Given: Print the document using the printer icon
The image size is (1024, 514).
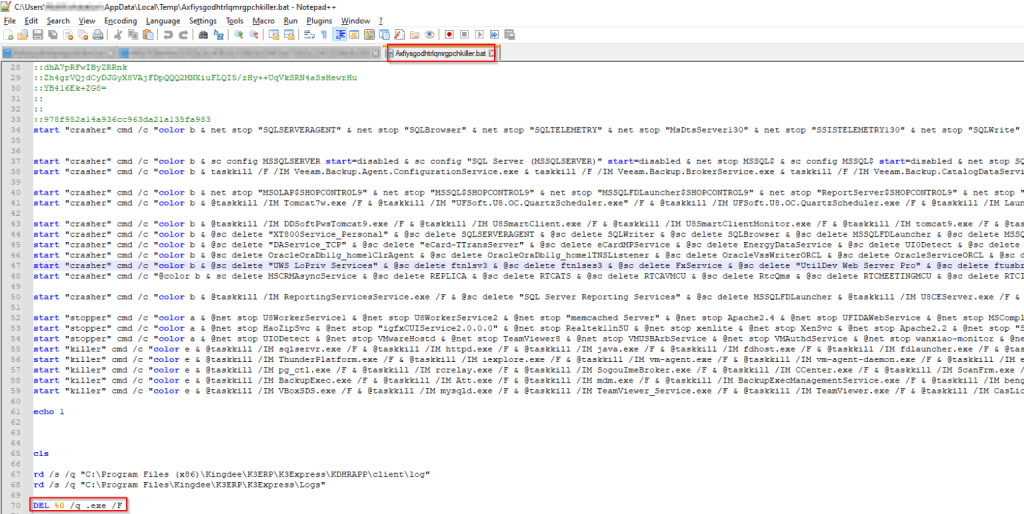Looking at the screenshot, I should click(x=98, y=35).
